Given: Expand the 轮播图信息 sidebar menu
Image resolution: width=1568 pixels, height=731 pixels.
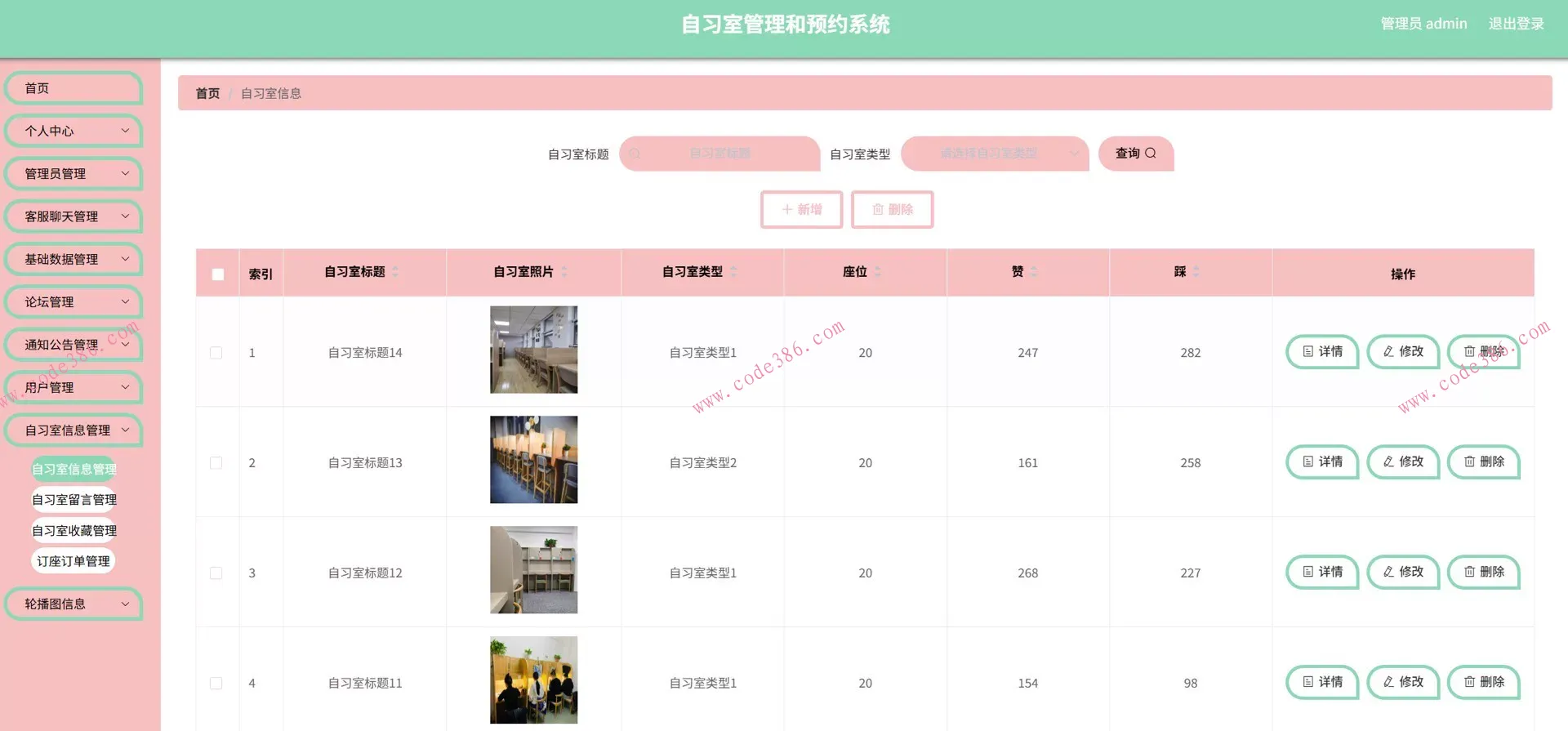Looking at the screenshot, I should [73, 604].
